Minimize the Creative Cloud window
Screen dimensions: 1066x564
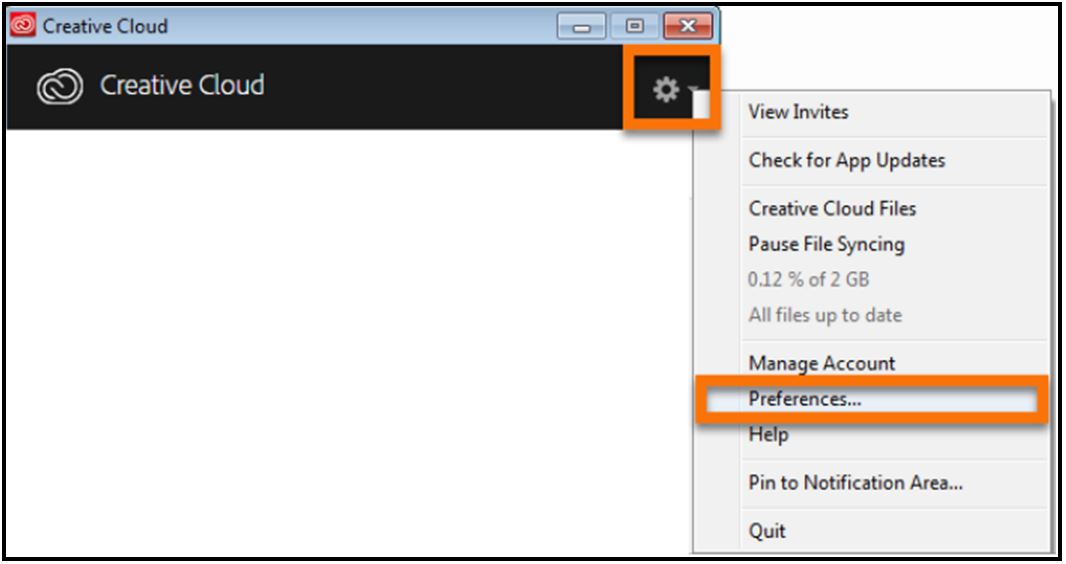click(581, 26)
